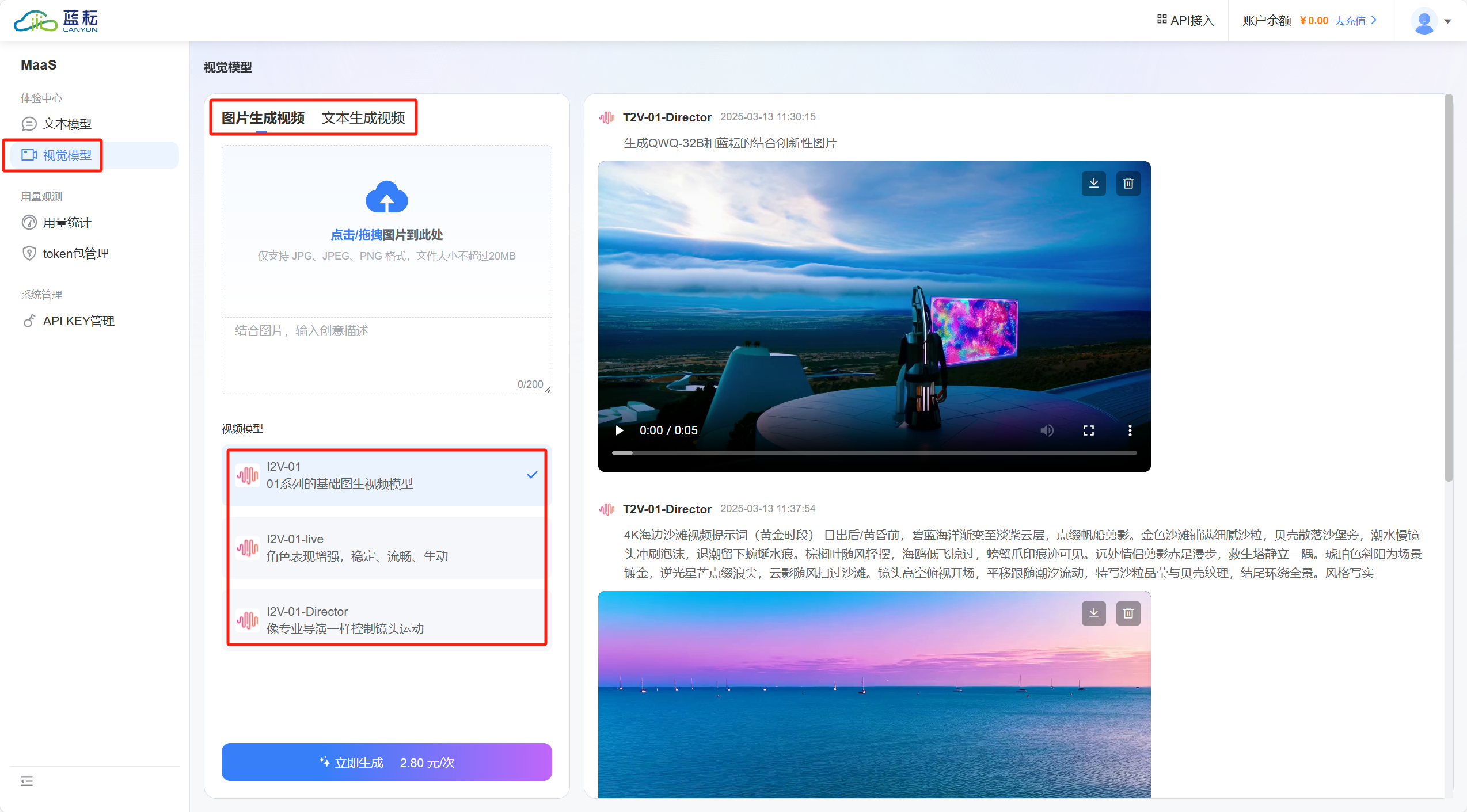Select the I2V-01 model option
Screen dimensions: 1467x812
(x=386, y=475)
